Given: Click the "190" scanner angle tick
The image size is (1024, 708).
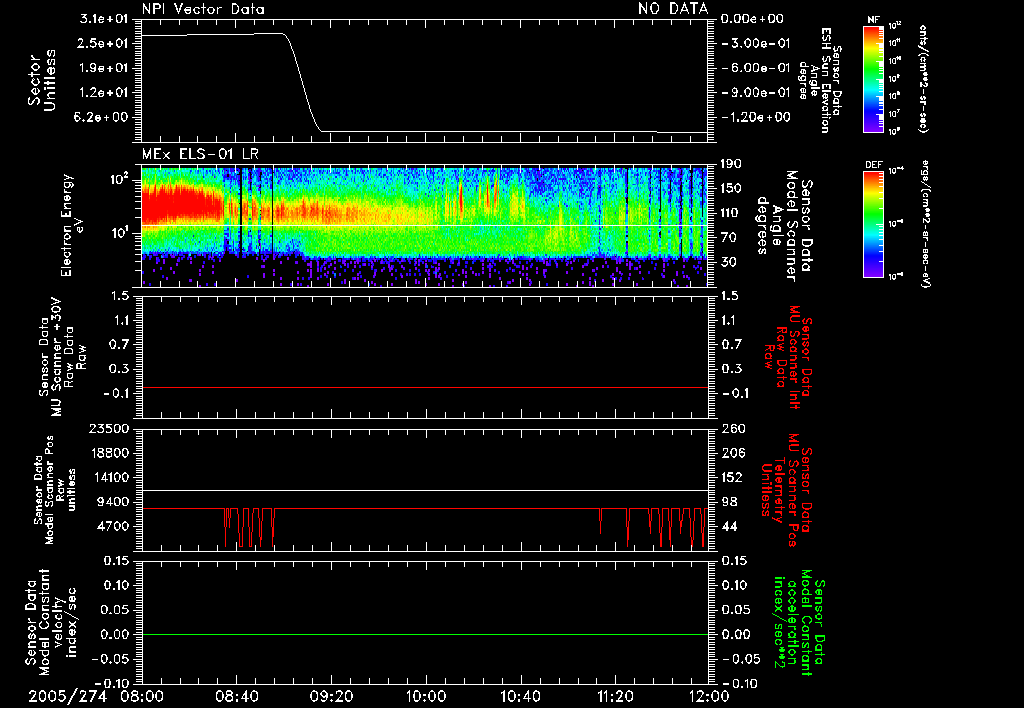Looking at the screenshot, I should 731,164.
